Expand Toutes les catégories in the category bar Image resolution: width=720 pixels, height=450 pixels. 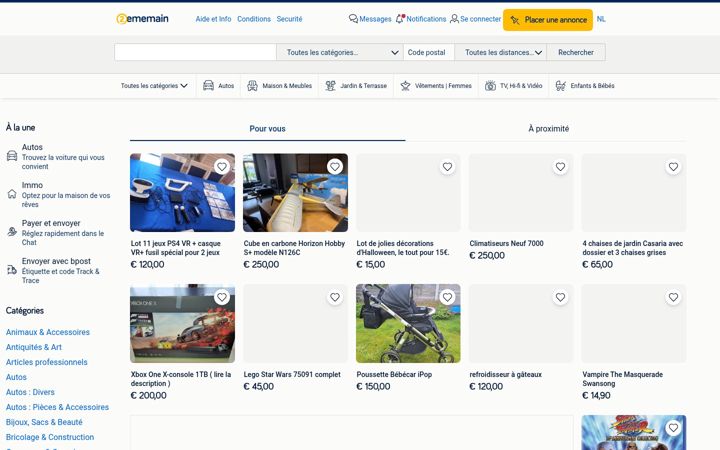154,85
